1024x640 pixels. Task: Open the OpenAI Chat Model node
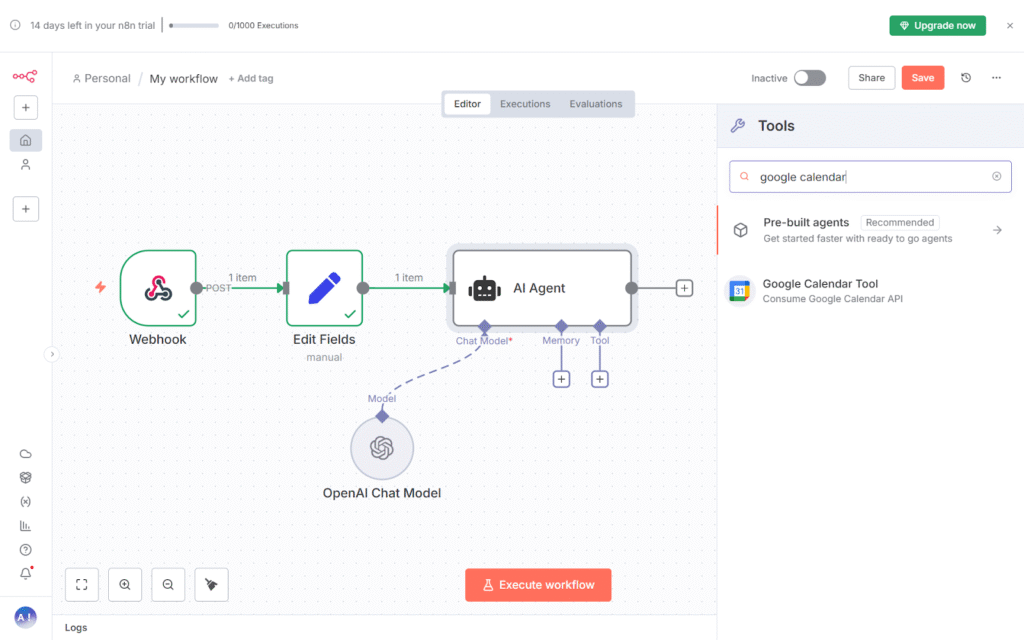pyautogui.click(x=381, y=448)
